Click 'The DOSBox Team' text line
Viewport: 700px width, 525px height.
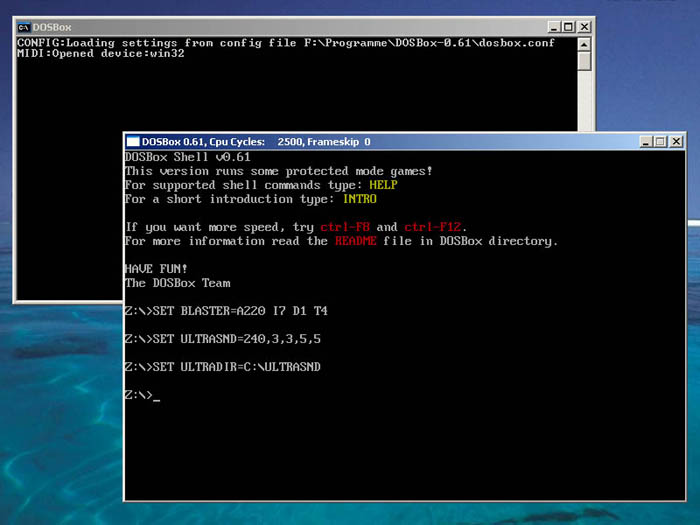(x=178, y=283)
